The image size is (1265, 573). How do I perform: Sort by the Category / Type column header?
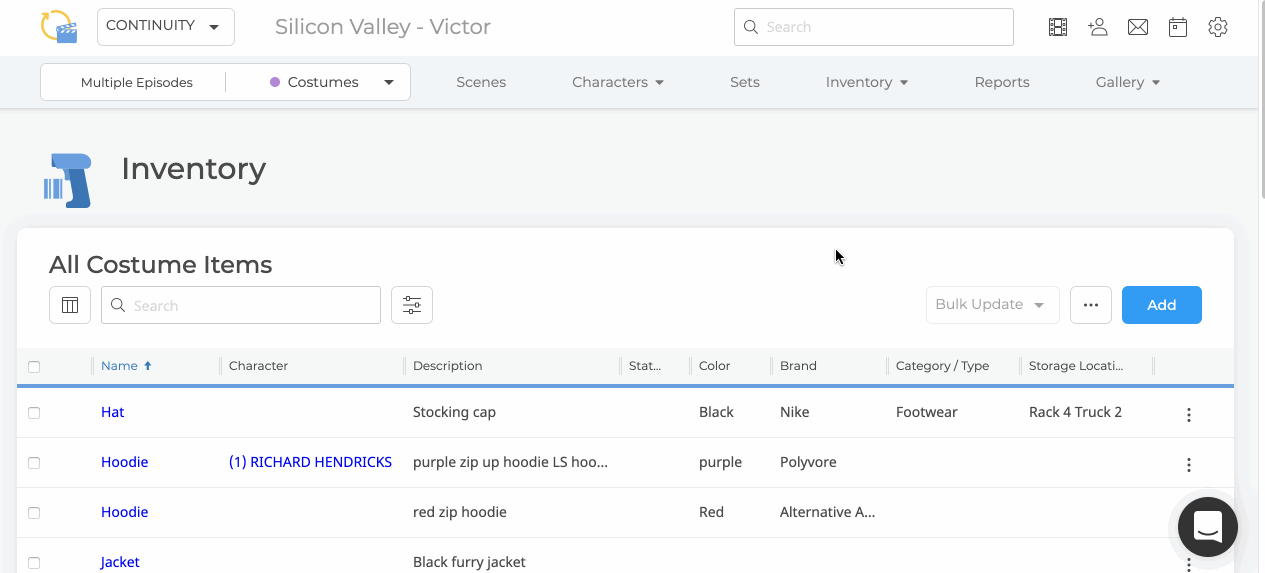coord(942,366)
